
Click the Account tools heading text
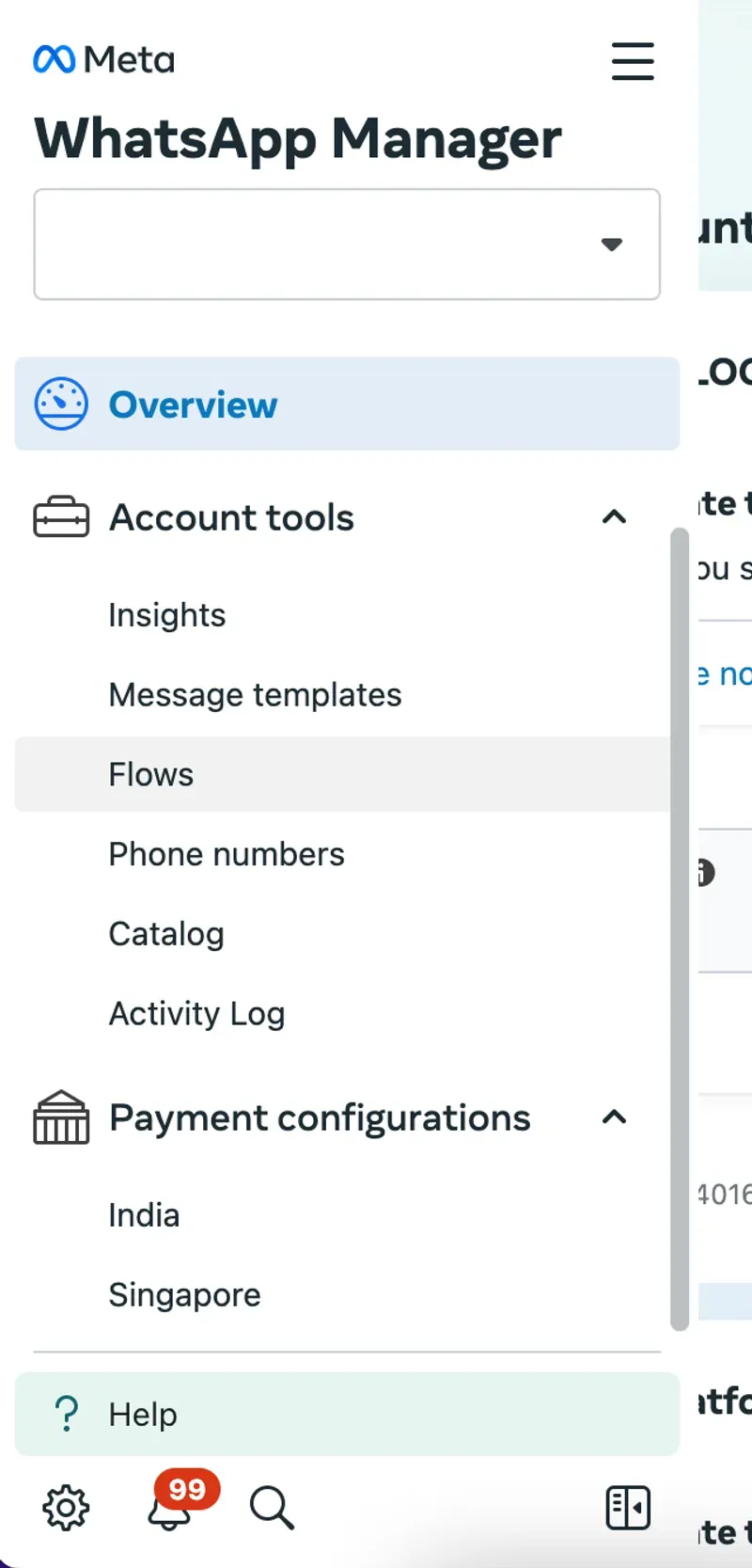[x=232, y=517]
